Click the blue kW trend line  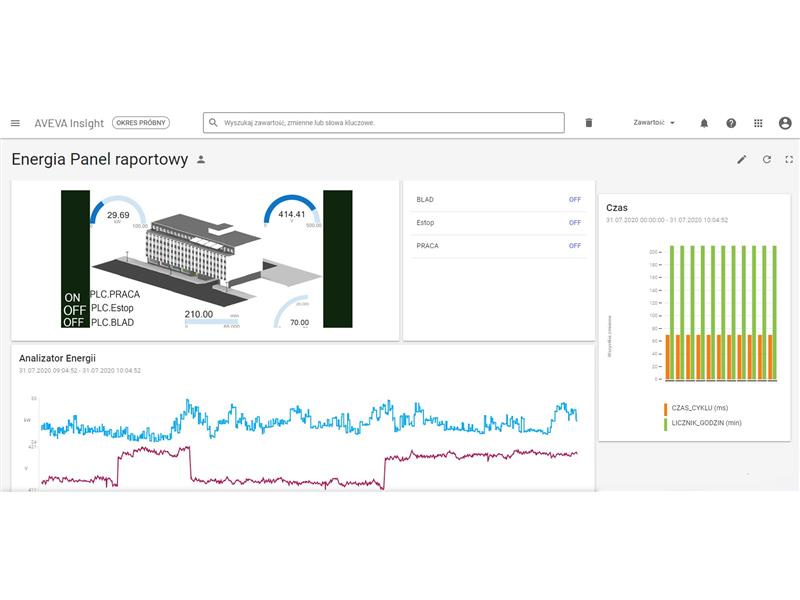309,419
